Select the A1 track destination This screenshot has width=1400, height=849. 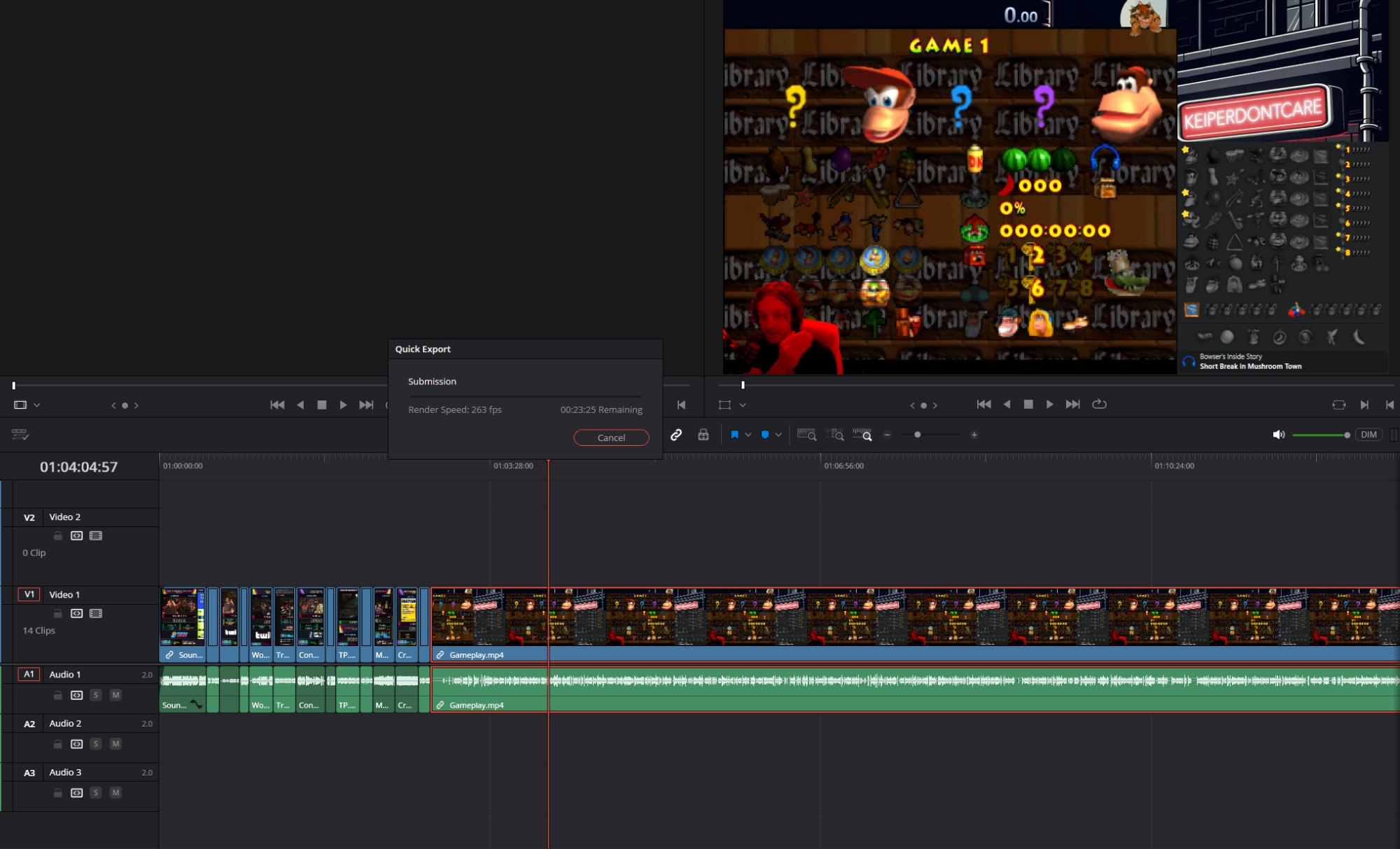tap(29, 674)
